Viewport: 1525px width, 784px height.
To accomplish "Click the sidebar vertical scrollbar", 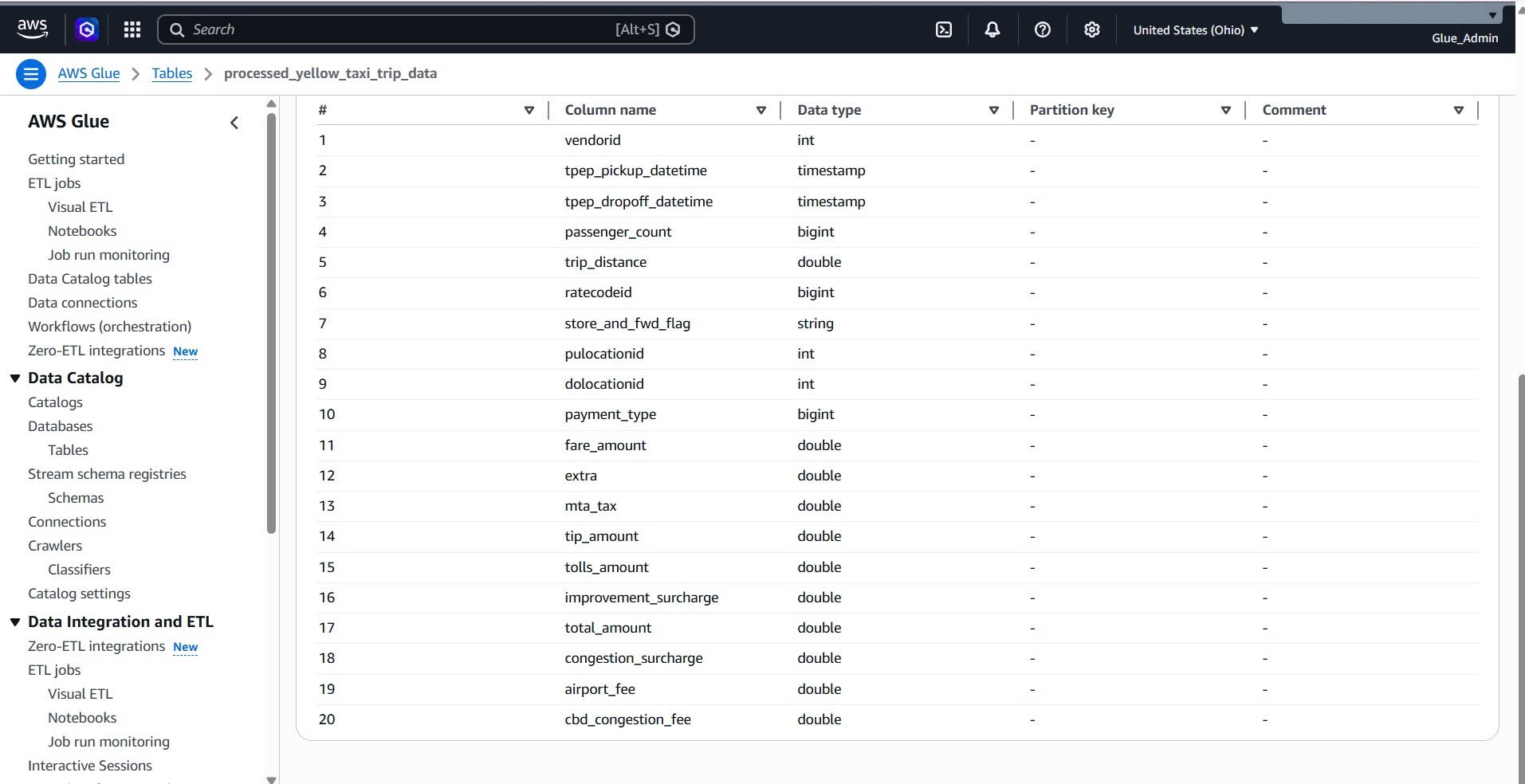I will pos(271,323).
